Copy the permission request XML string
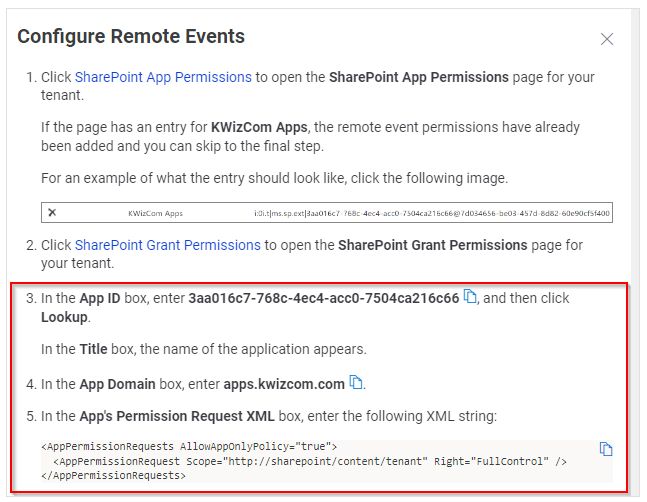 [x=606, y=449]
